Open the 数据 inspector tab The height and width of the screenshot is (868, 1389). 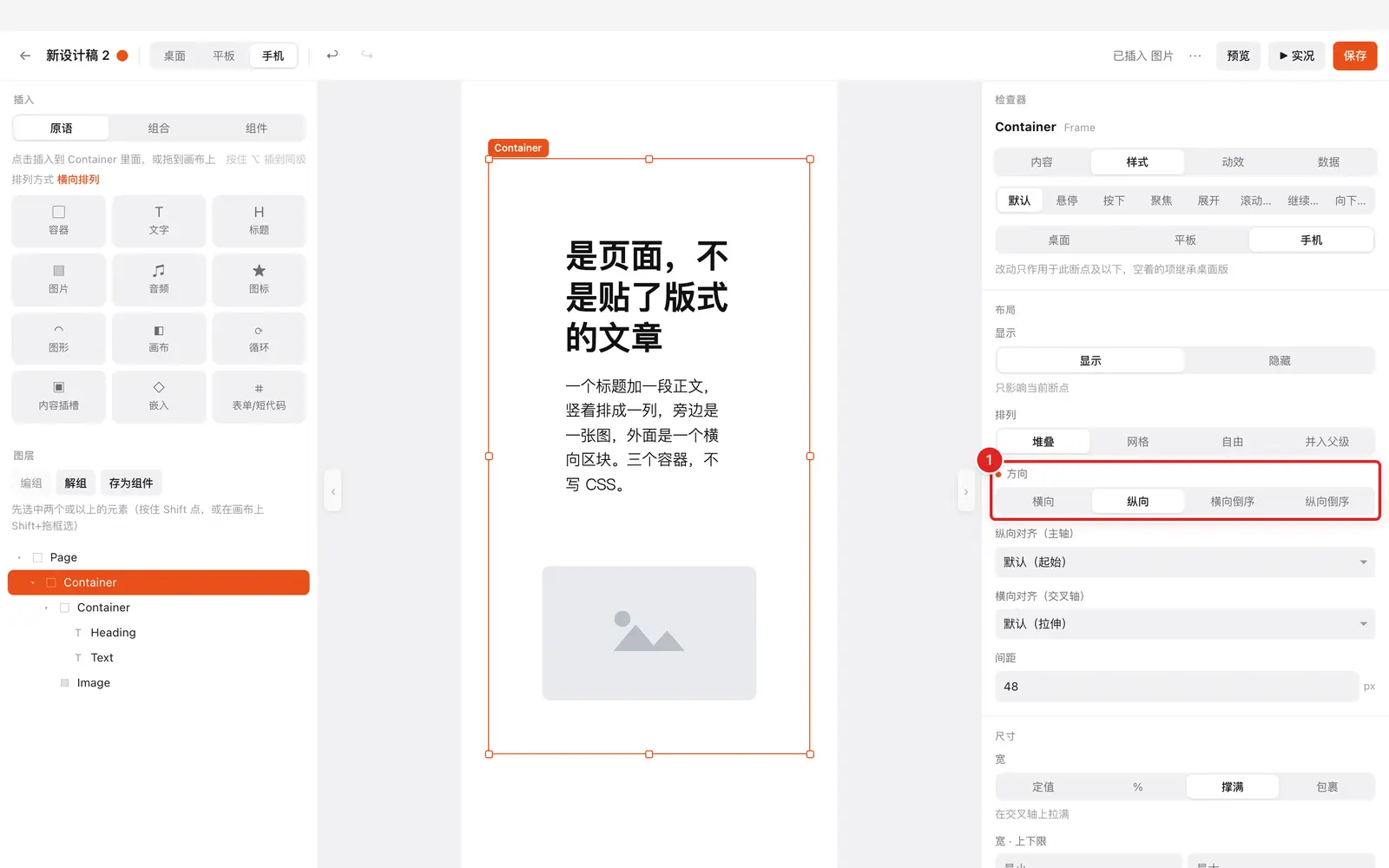[1328, 162]
